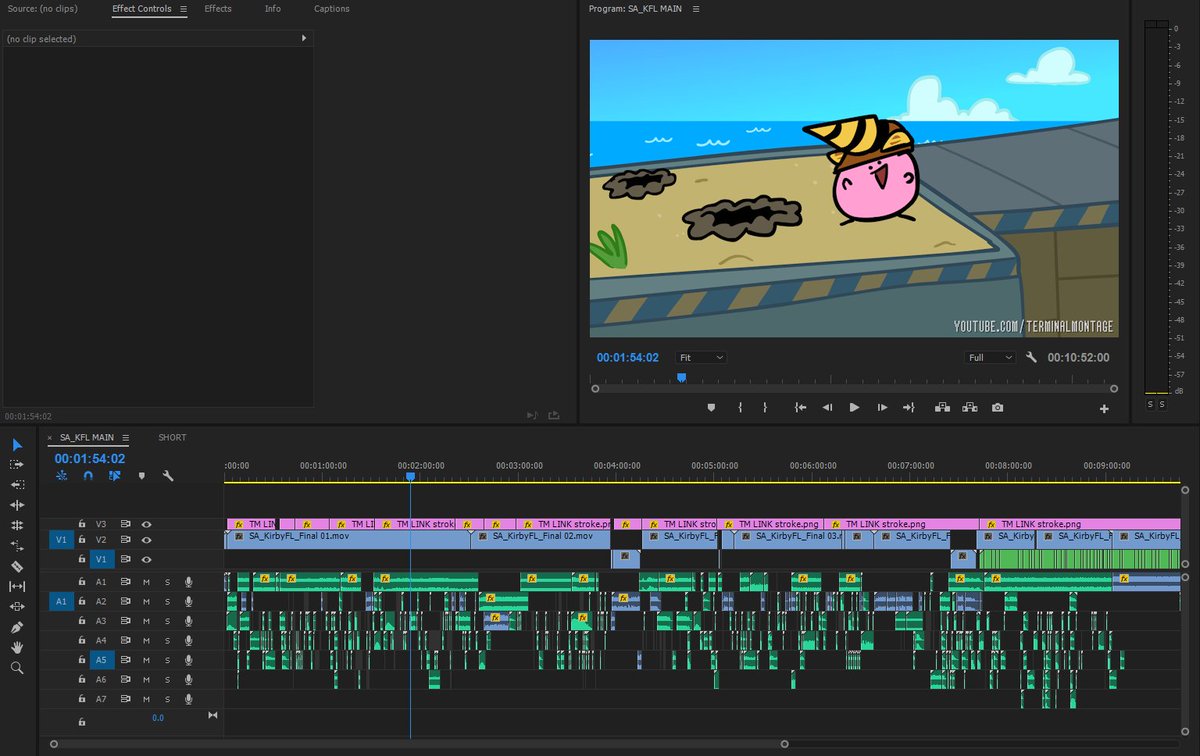Toggle sync lock for track A3

click(126, 621)
